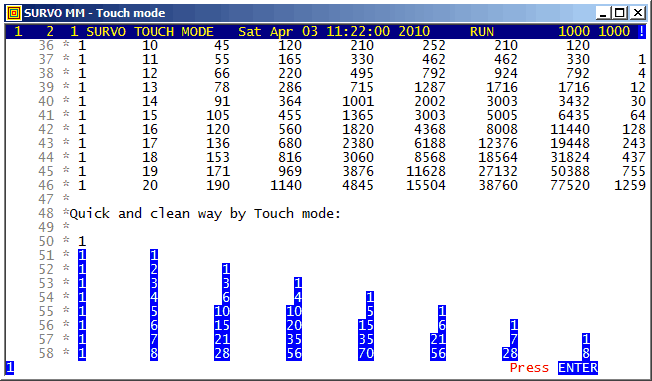Click the value 8008 on line 42
Viewport: 652px width, 381px height.
click(x=502, y=129)
